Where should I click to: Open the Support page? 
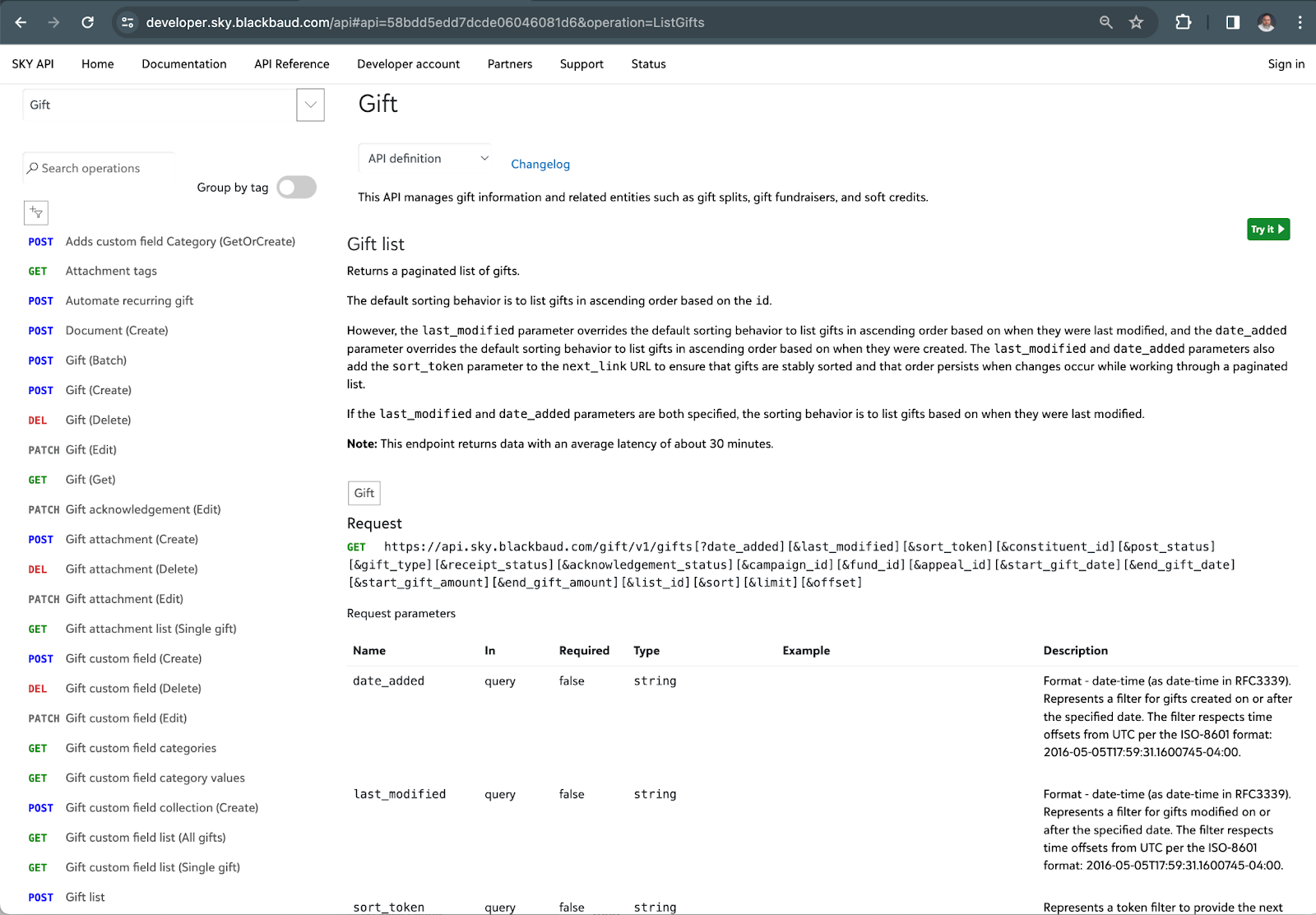[x=582, y=63]
